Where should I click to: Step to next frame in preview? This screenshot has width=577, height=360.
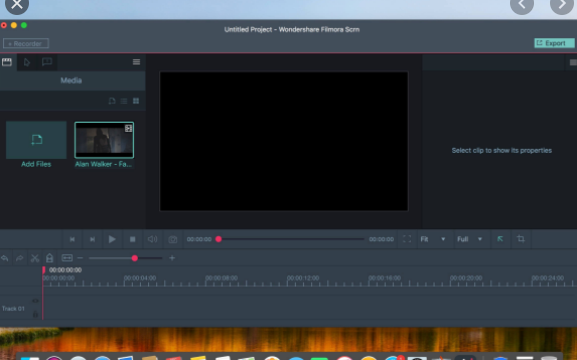pos(92,239)
